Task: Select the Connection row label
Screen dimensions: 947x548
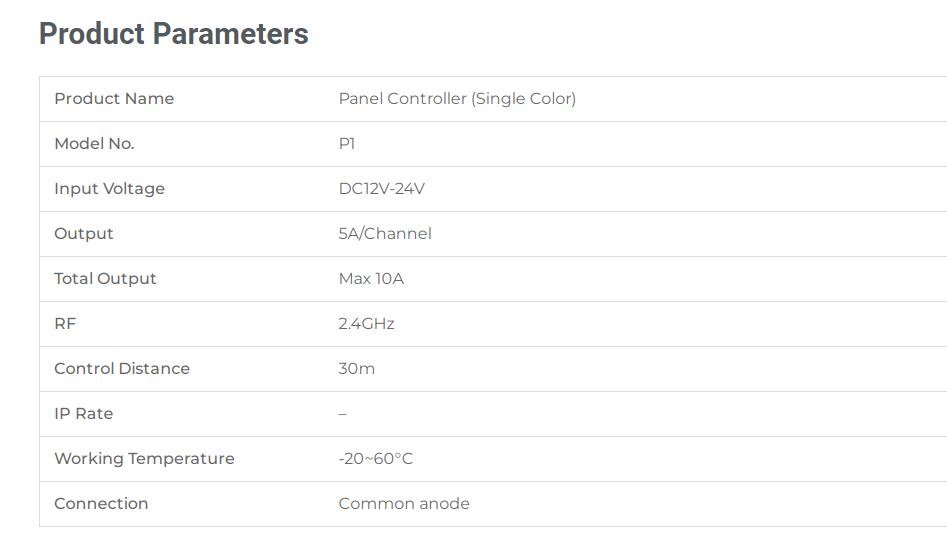Action: click(x=101, y=504)
